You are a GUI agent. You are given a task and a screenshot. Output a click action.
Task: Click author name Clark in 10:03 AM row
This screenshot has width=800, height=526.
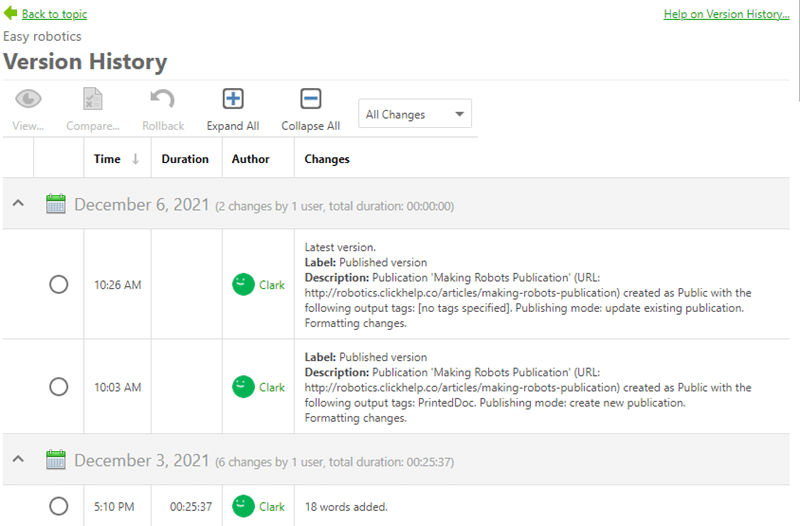pos(272,388)
